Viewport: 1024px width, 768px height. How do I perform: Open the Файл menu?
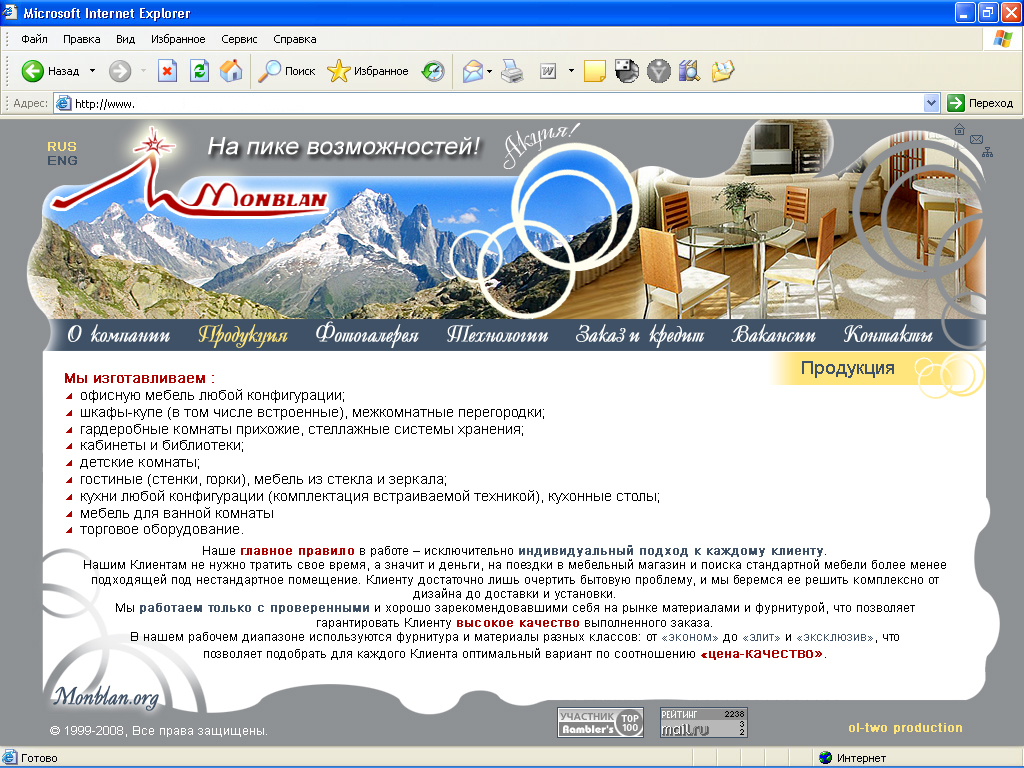click(34, 39)
